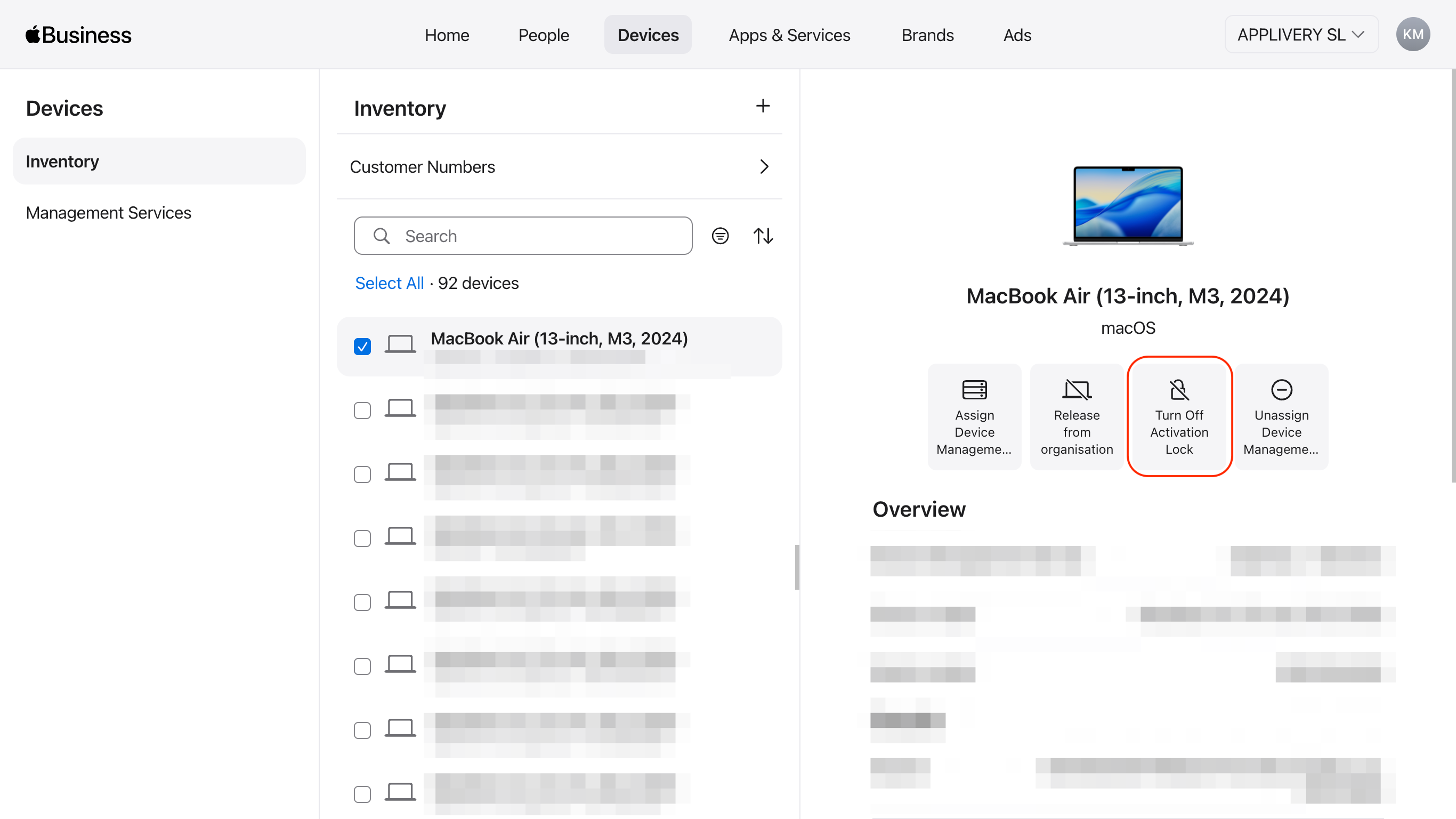
Task: Open the Home tab
Action: click(447, 35)
